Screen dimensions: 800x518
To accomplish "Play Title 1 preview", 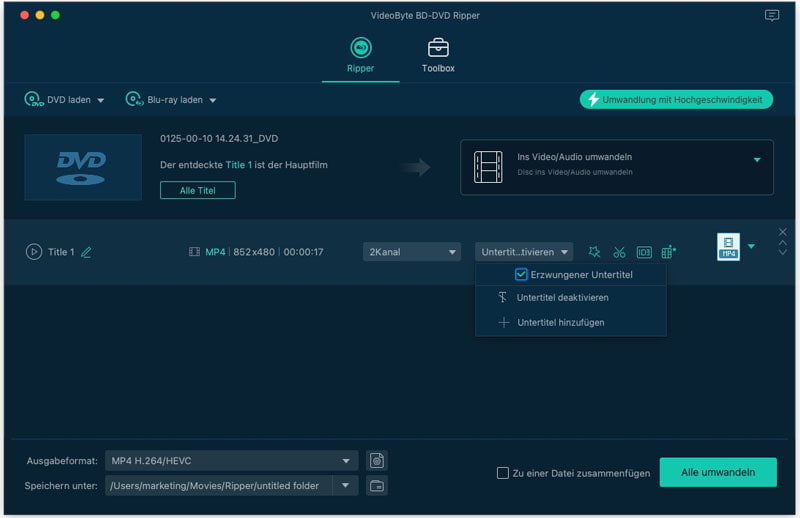I will tap(34, 252).
